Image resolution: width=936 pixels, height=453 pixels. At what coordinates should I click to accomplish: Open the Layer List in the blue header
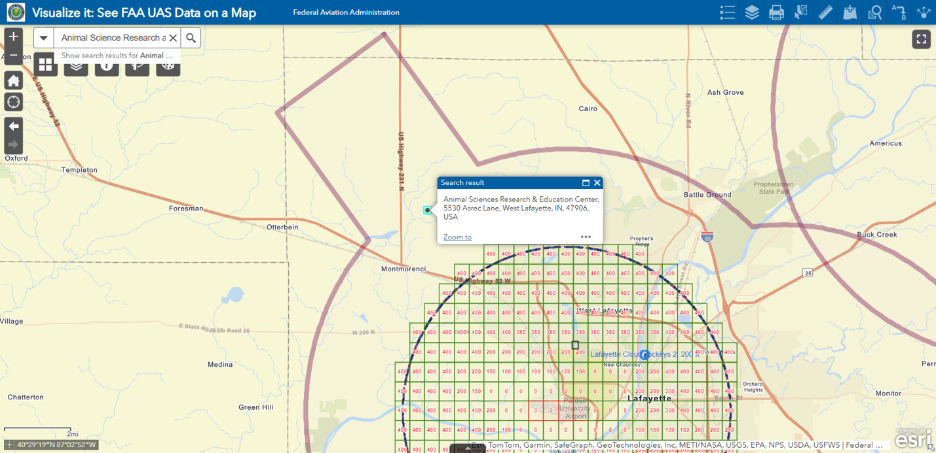pos(752,12)
